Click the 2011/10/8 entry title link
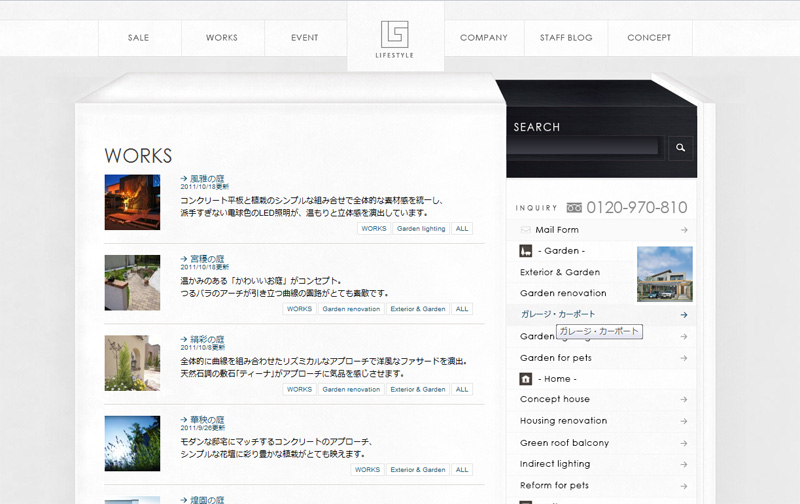 207,339
